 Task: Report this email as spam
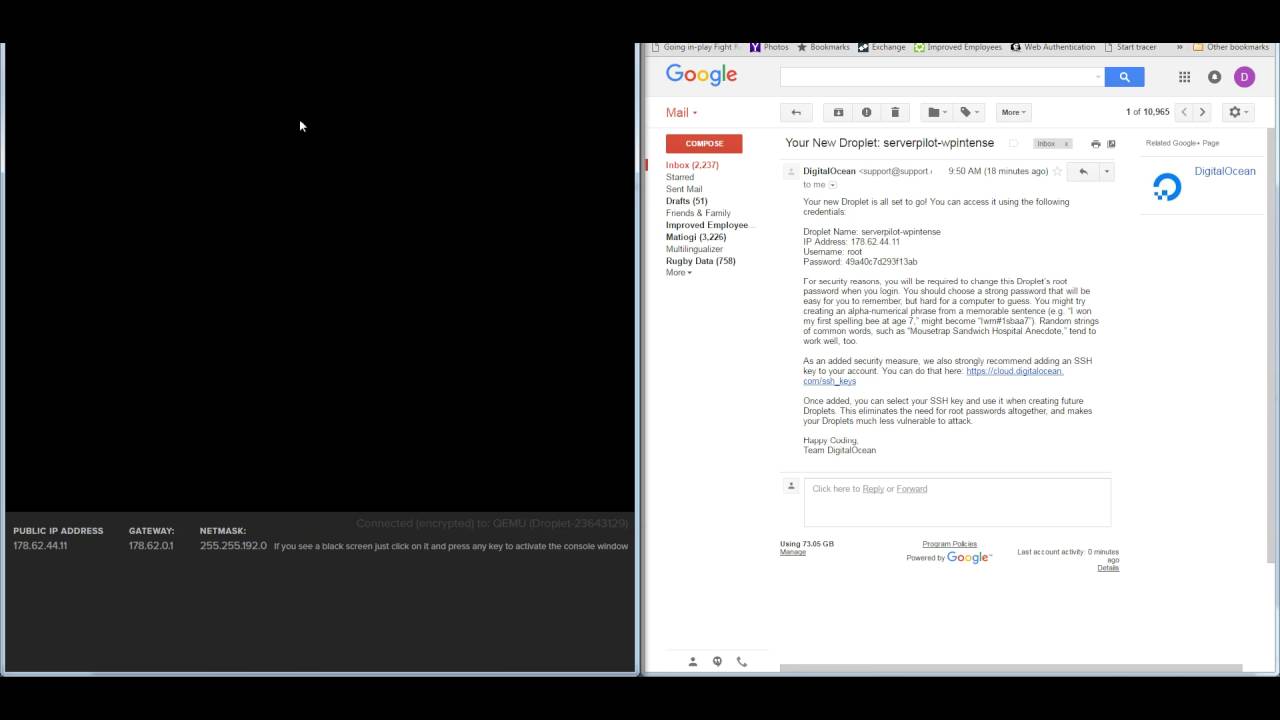(x=866, y=112)
